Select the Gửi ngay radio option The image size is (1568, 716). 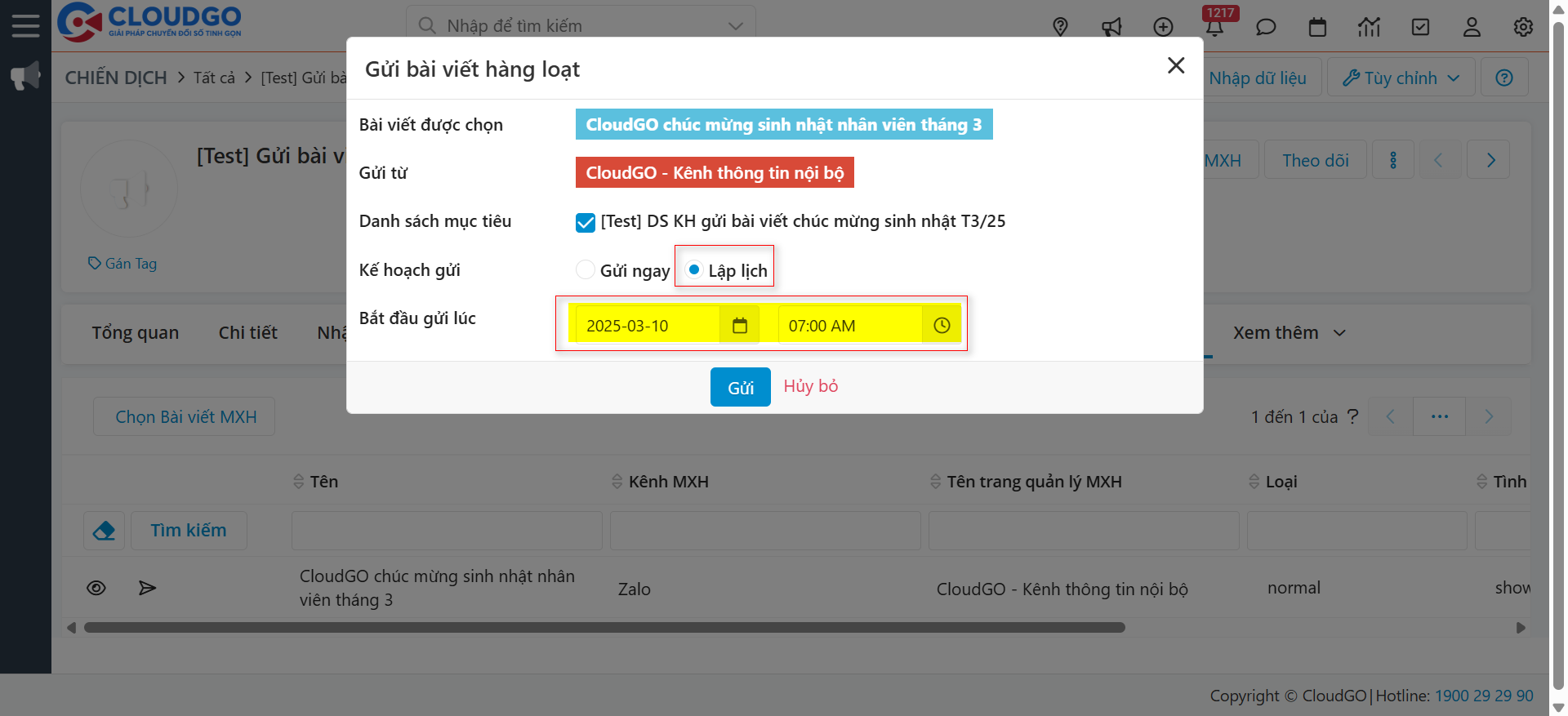pos(586,269)
